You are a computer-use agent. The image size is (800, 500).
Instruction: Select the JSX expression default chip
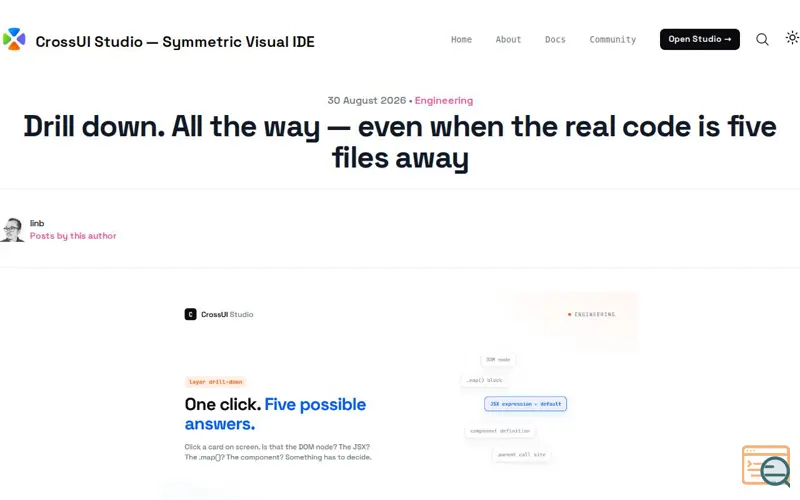526,404
